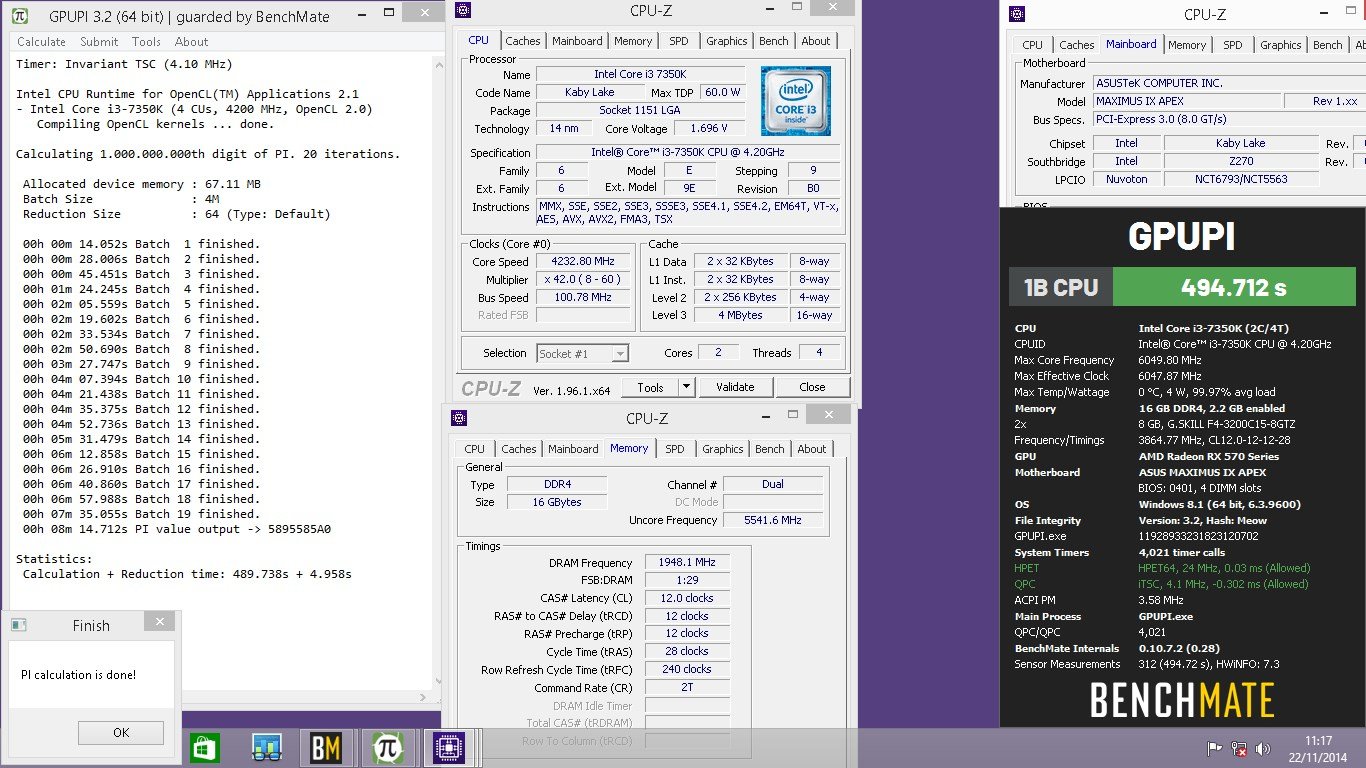
Task: Open the Calculate menu in GPUPI
Action: point(41,42)
